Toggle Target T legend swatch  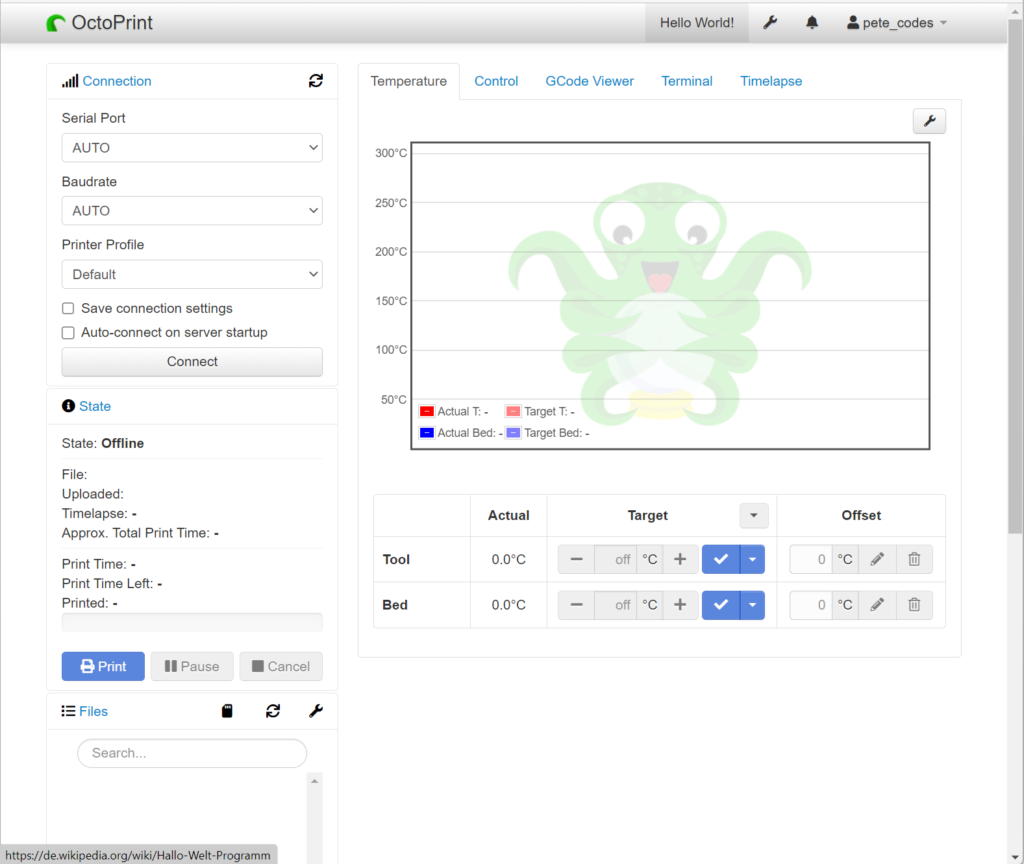tap(513, 411)
